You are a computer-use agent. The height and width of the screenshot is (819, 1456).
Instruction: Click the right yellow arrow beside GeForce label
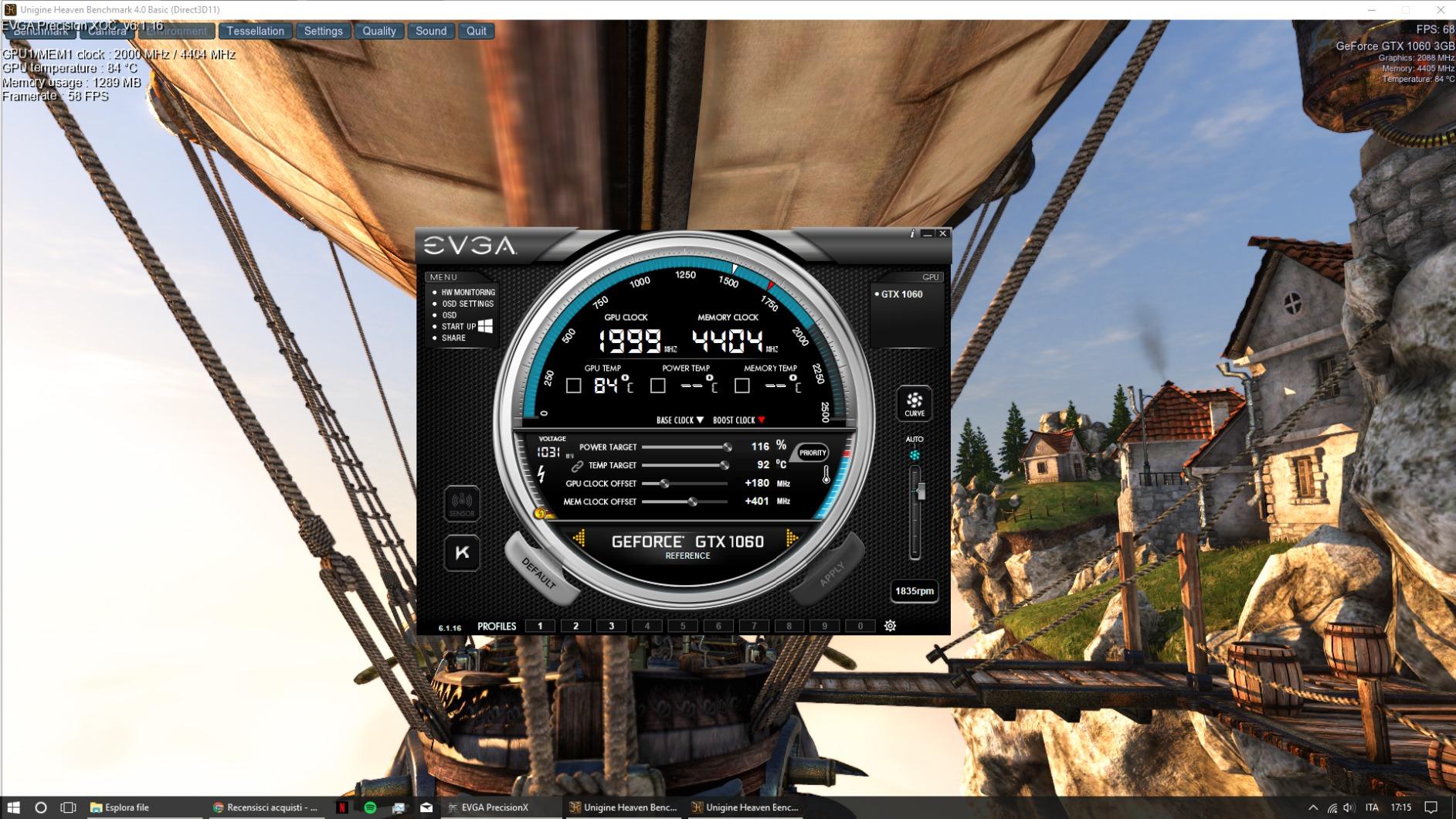791,538
